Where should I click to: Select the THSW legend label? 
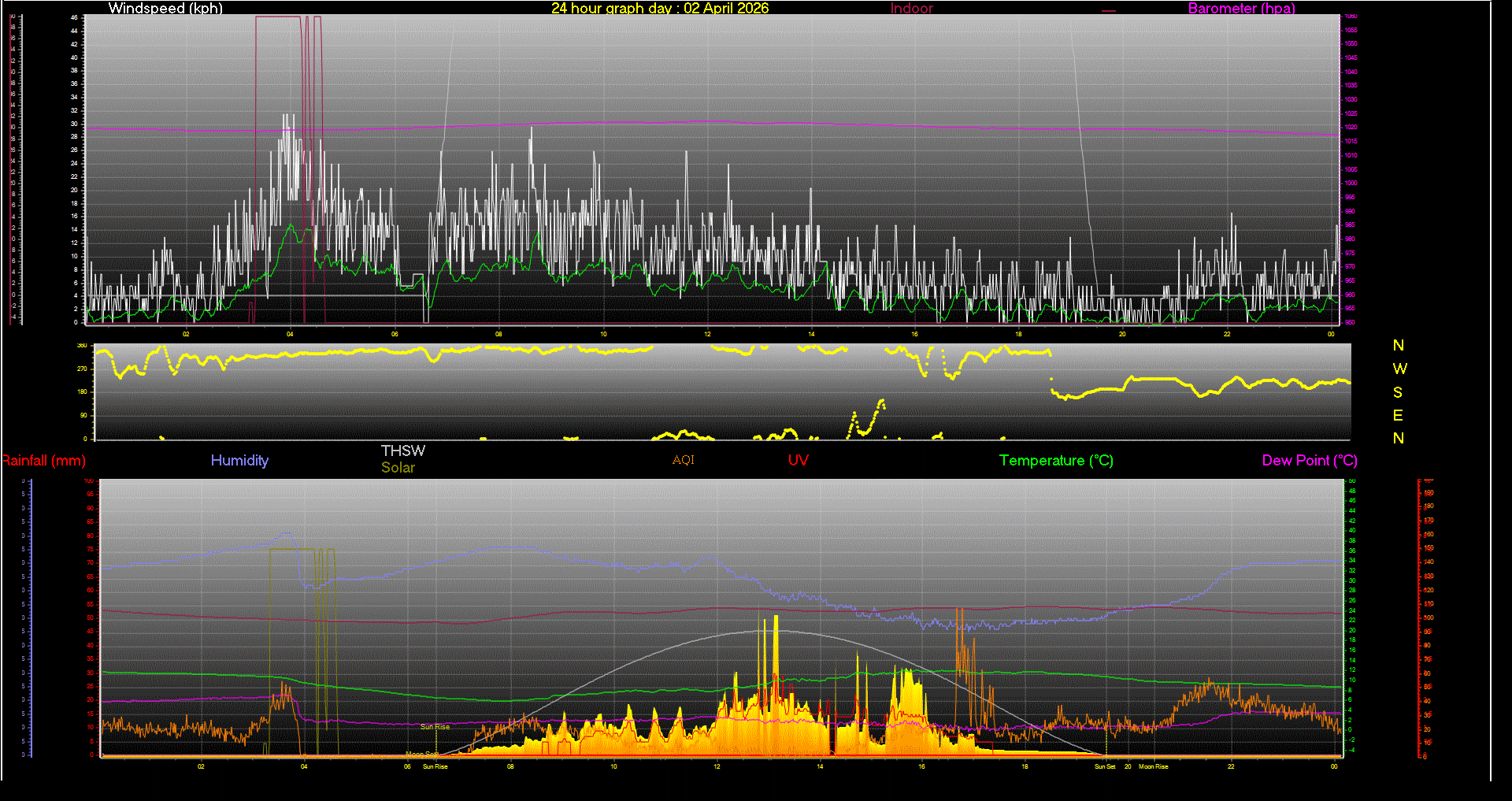pyautogui.click(x=402, y=451)
